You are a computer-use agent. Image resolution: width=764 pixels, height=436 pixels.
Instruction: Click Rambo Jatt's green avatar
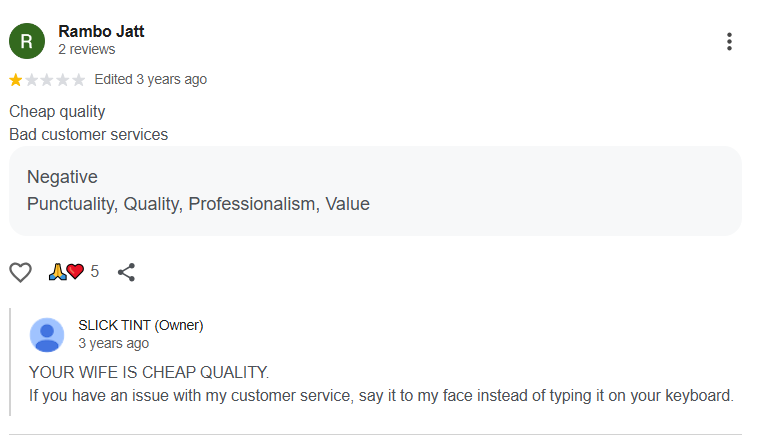[x=27, y=41]
